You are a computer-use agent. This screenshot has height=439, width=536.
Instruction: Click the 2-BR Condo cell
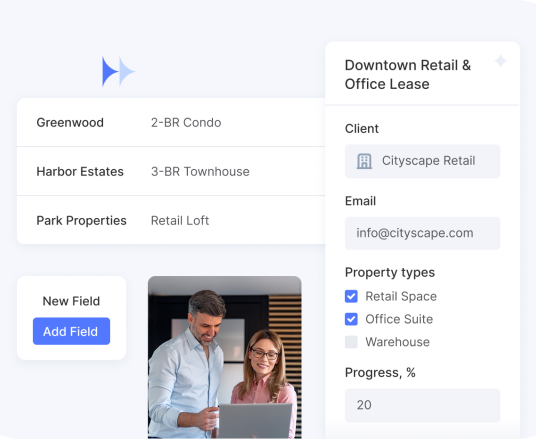pyautogui.click(x=186, y=122)
